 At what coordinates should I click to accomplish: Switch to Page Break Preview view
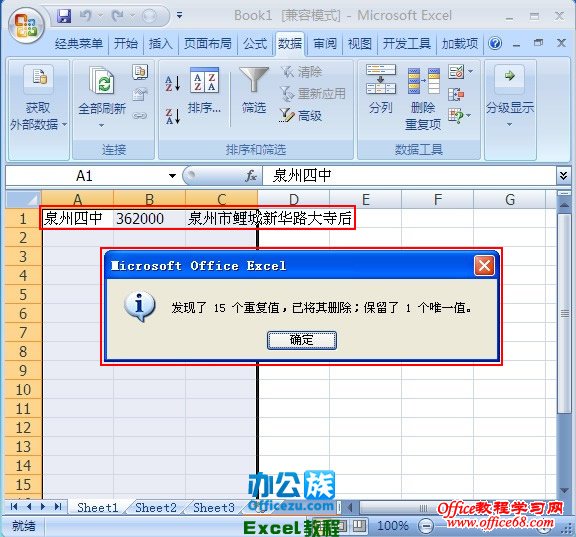(x=360, y=526)
